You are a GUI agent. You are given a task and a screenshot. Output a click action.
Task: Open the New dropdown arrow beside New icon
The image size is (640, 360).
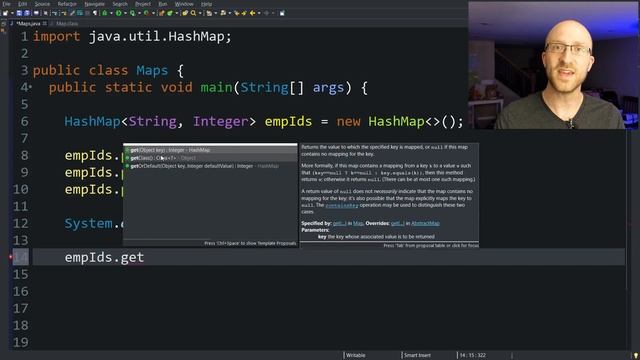pos(12,13)
